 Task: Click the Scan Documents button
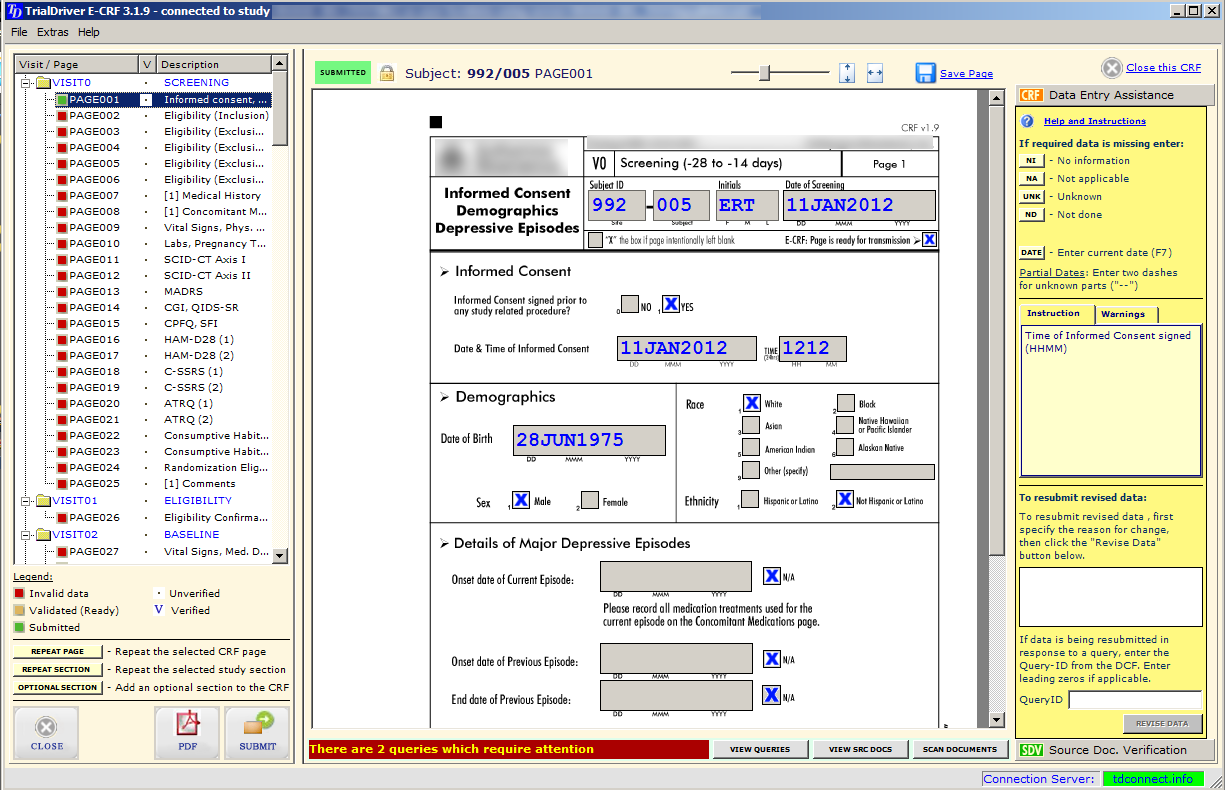coord(959,749)
